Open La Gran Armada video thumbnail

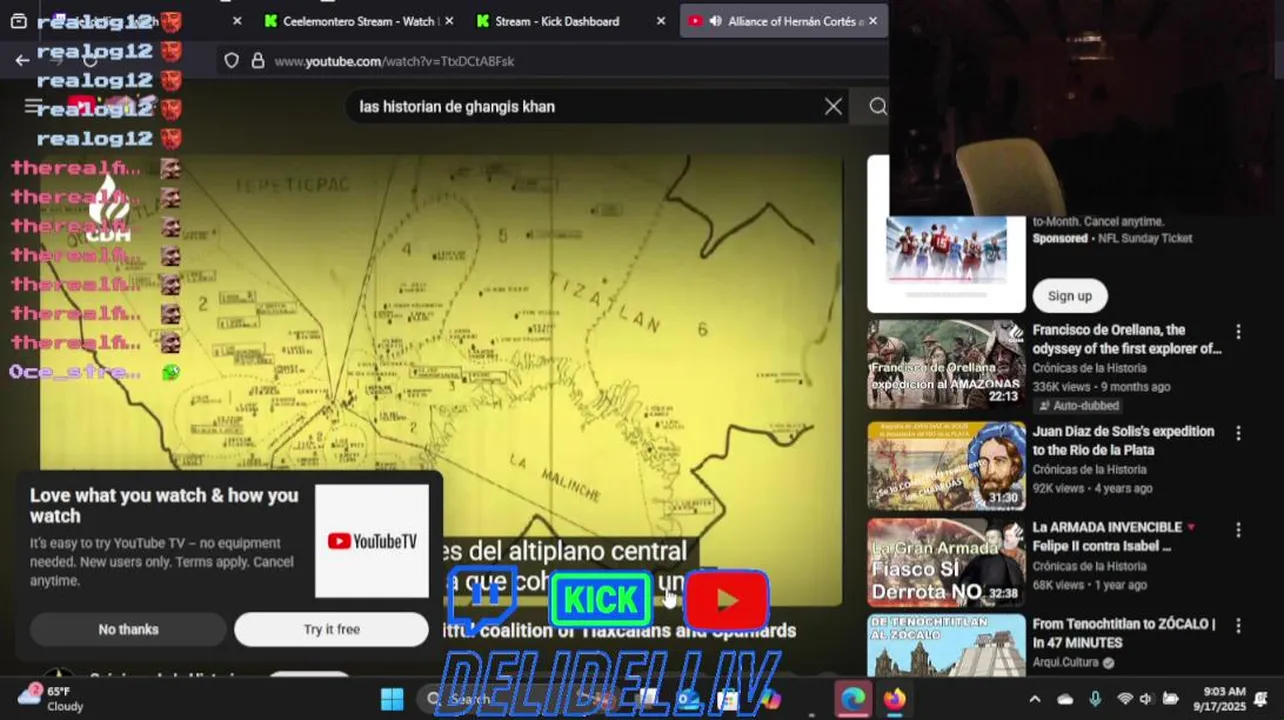click(x=946, y=562)
